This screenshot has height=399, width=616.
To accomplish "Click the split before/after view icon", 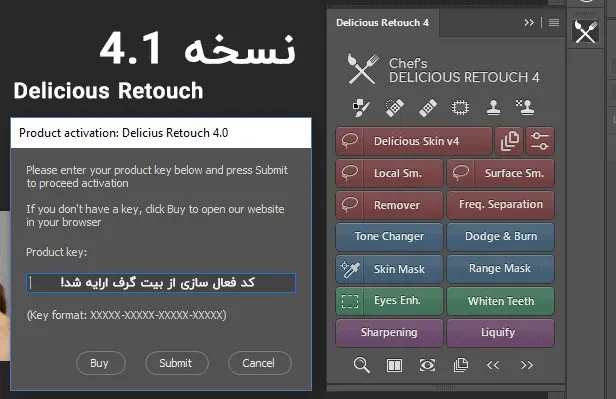I will pos(394,366).
